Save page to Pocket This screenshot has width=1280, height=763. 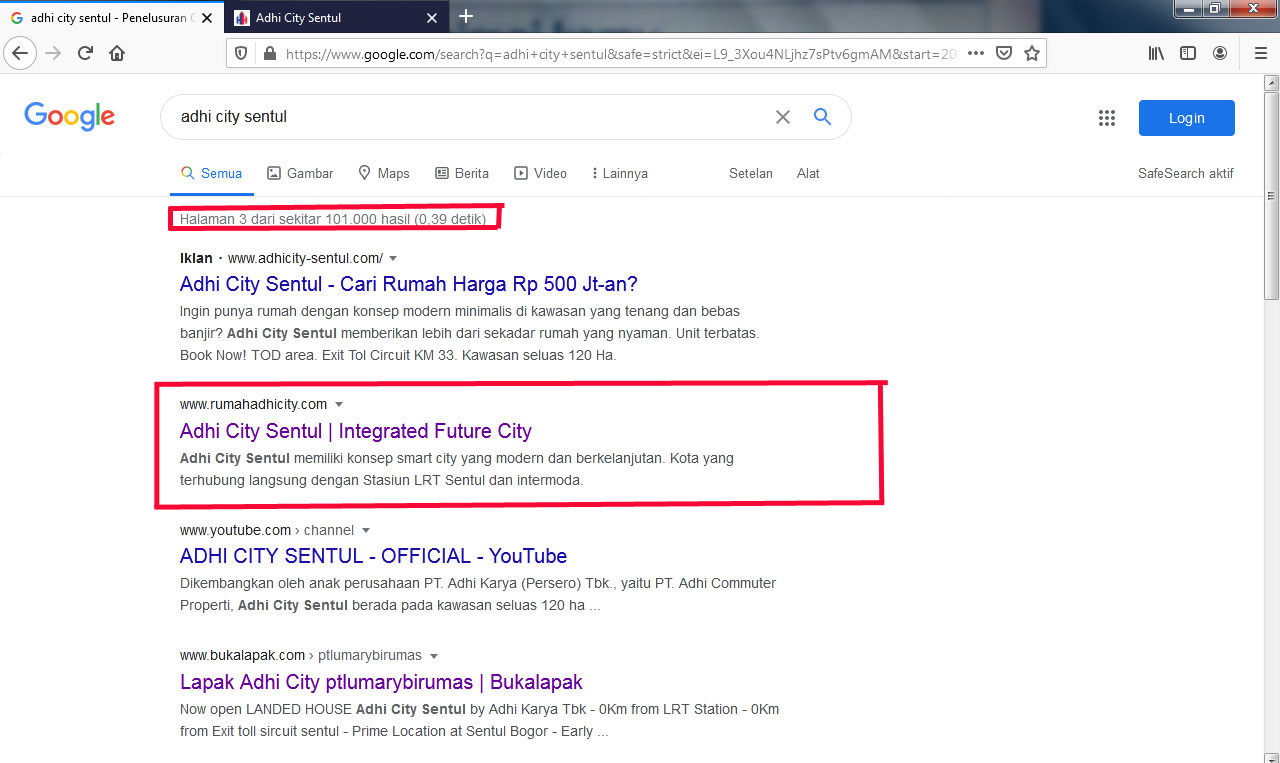pyautogui.click(x=1004, y=53)
